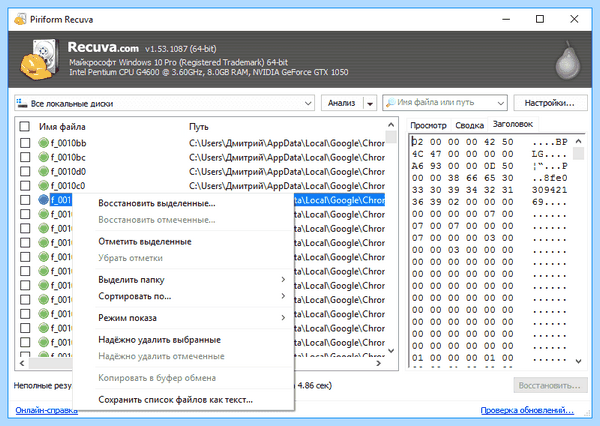
Task: Select 'Сохранить список файлов как текст...'
Action: coord(176,400)
